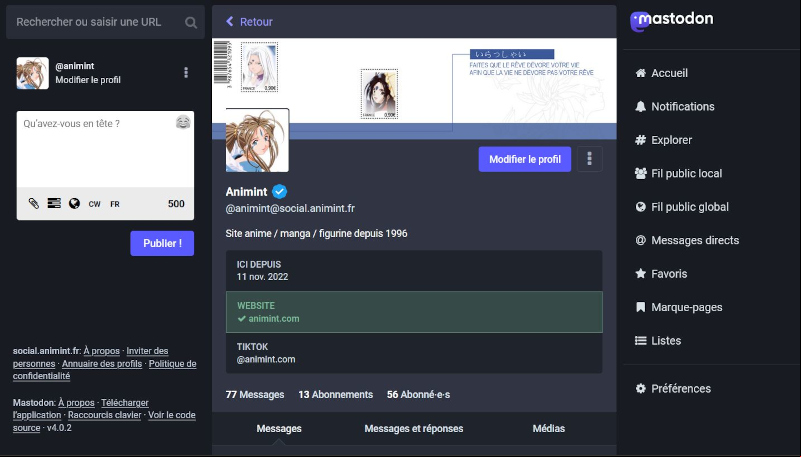Open the 56 Abonné·e·s list

[418, 395]
